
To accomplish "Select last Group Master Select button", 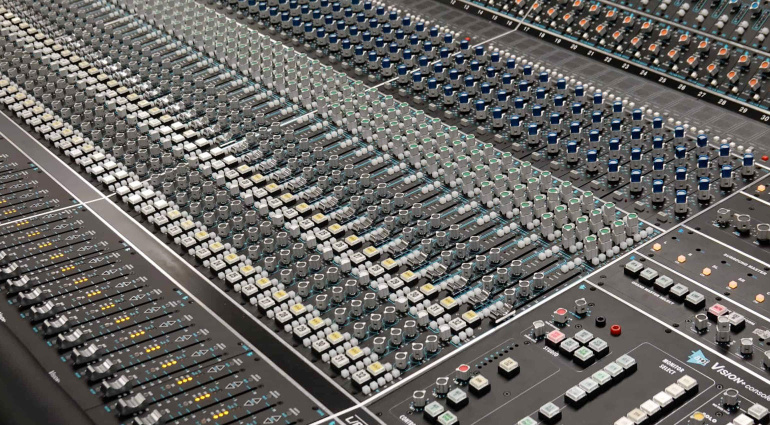I will tap(695, 300).
